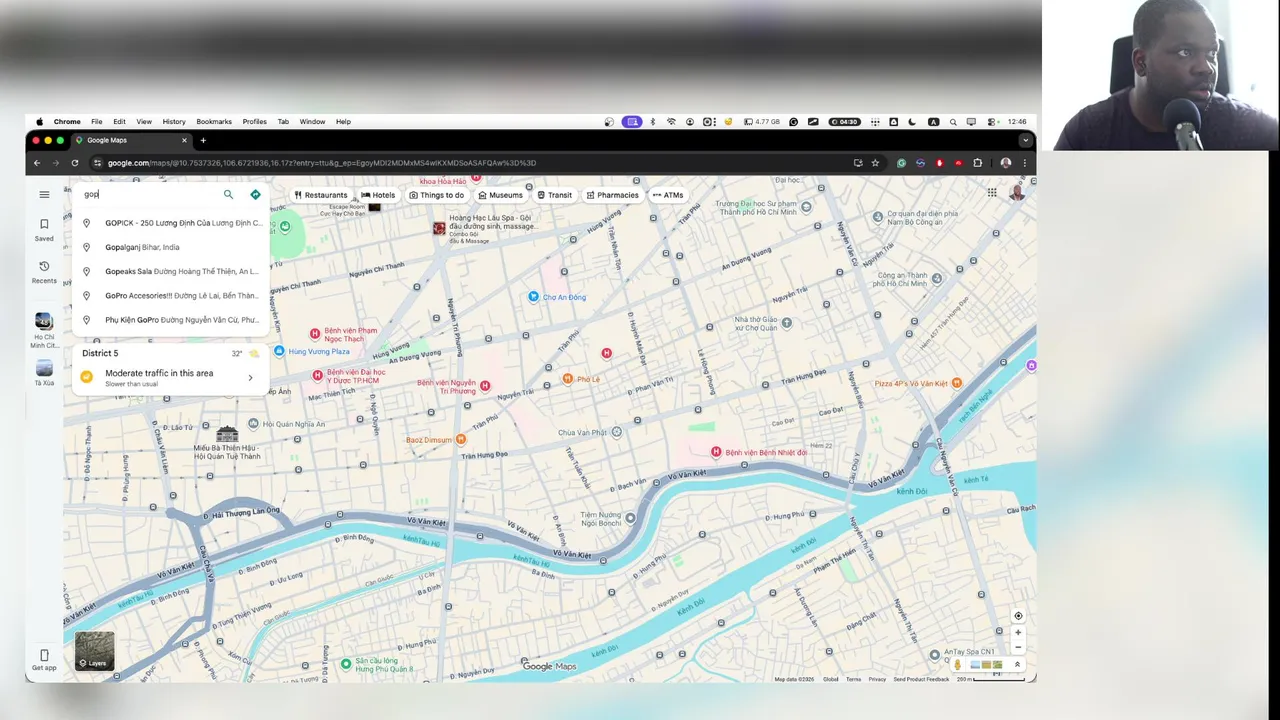Select GoPro Accesories!!! suggestion
1280x720 pixels.
point(170,296)
